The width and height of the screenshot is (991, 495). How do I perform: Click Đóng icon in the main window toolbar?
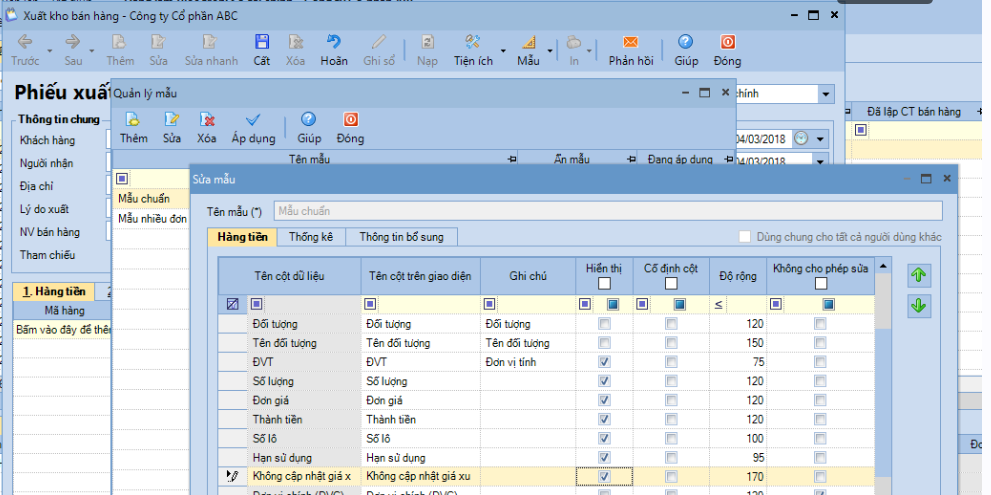(727, 42)
